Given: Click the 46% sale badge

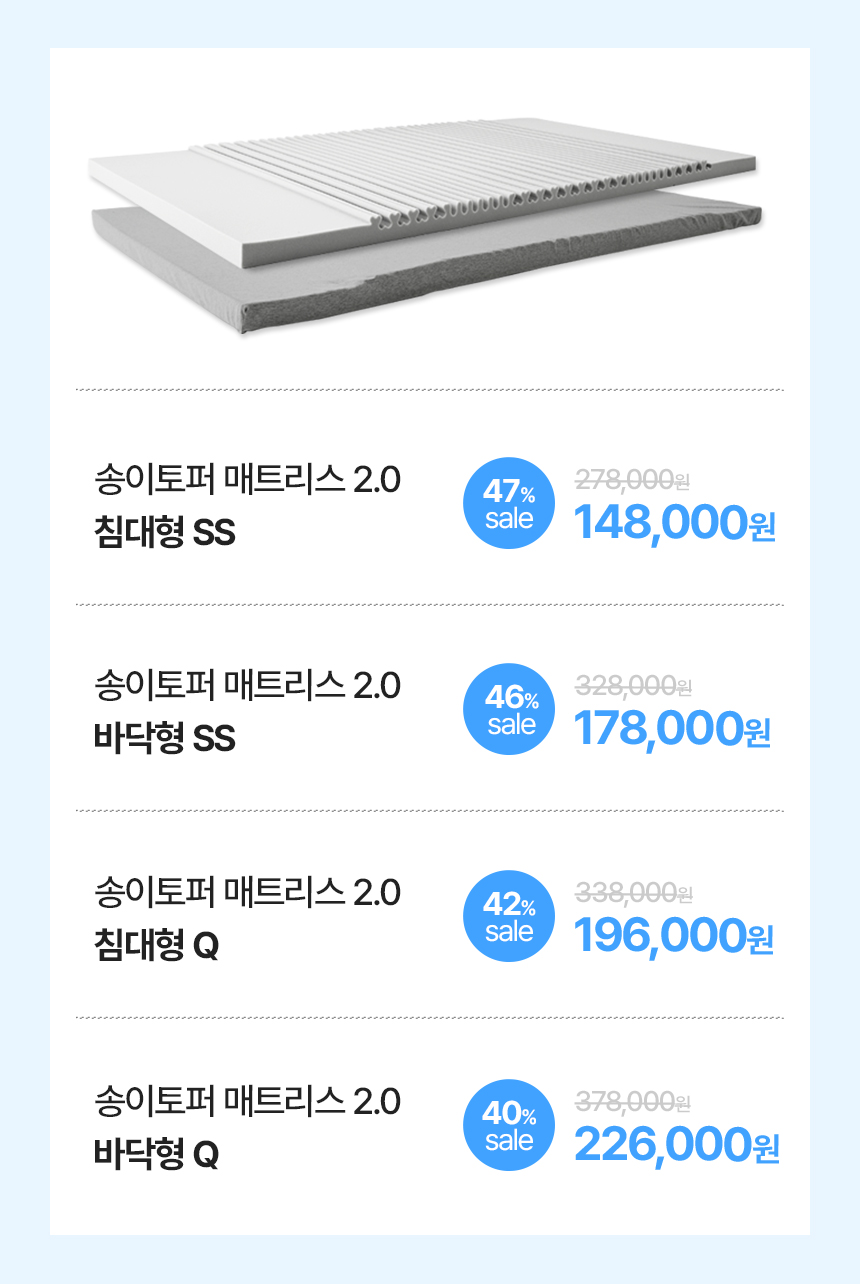Looking at the screenshot, I should pyautogui.click(x=509, y=709).
